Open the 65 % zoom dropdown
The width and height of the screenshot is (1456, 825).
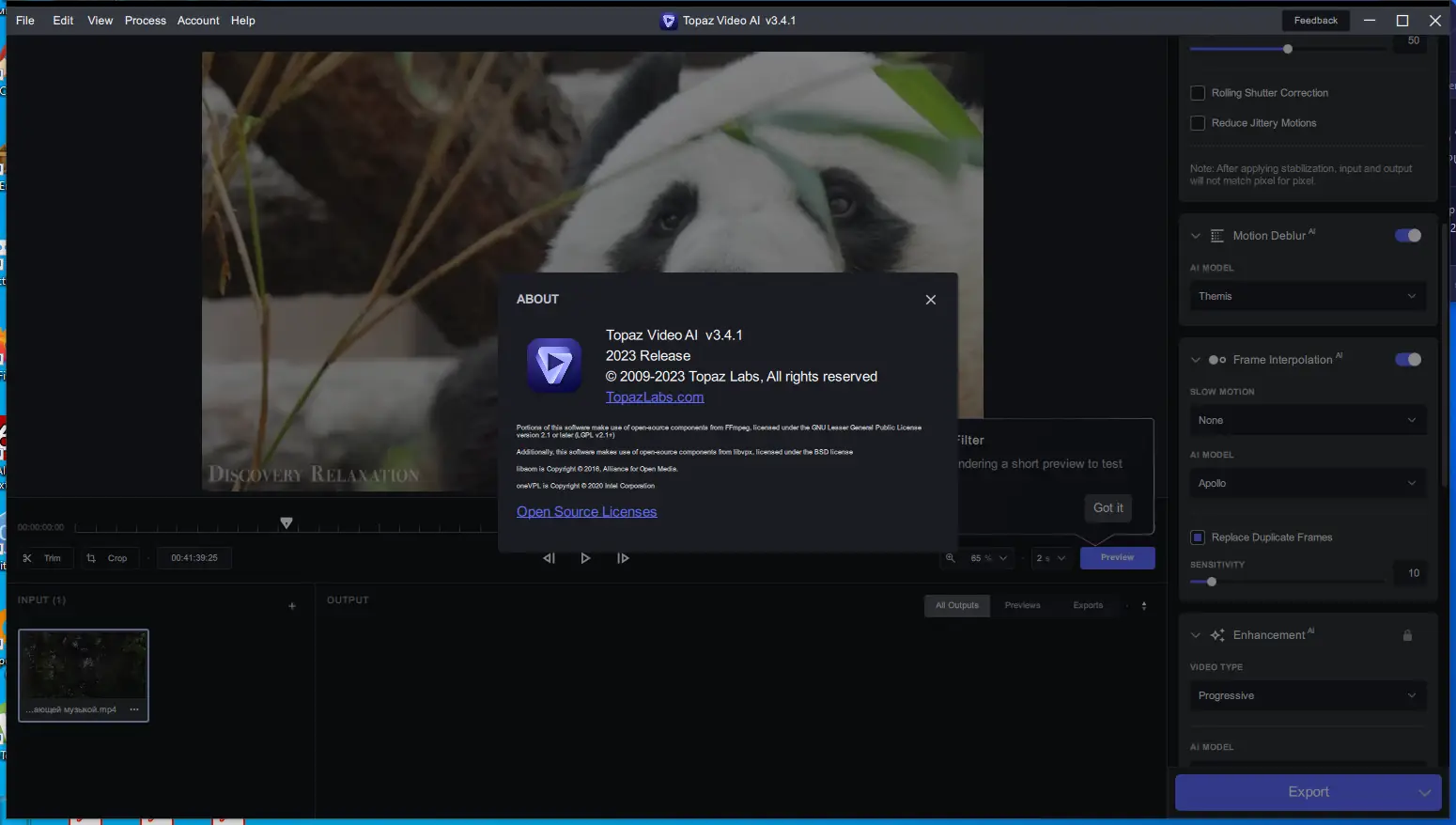click(990, 558)
